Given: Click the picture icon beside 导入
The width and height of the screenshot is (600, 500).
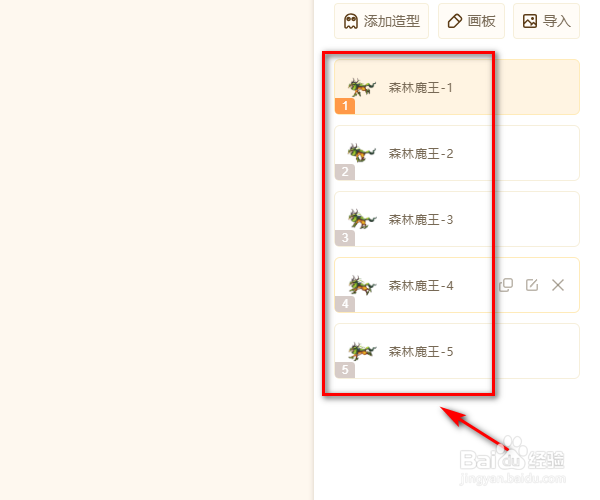Looking at the screenshot, I should pos(530,21).
